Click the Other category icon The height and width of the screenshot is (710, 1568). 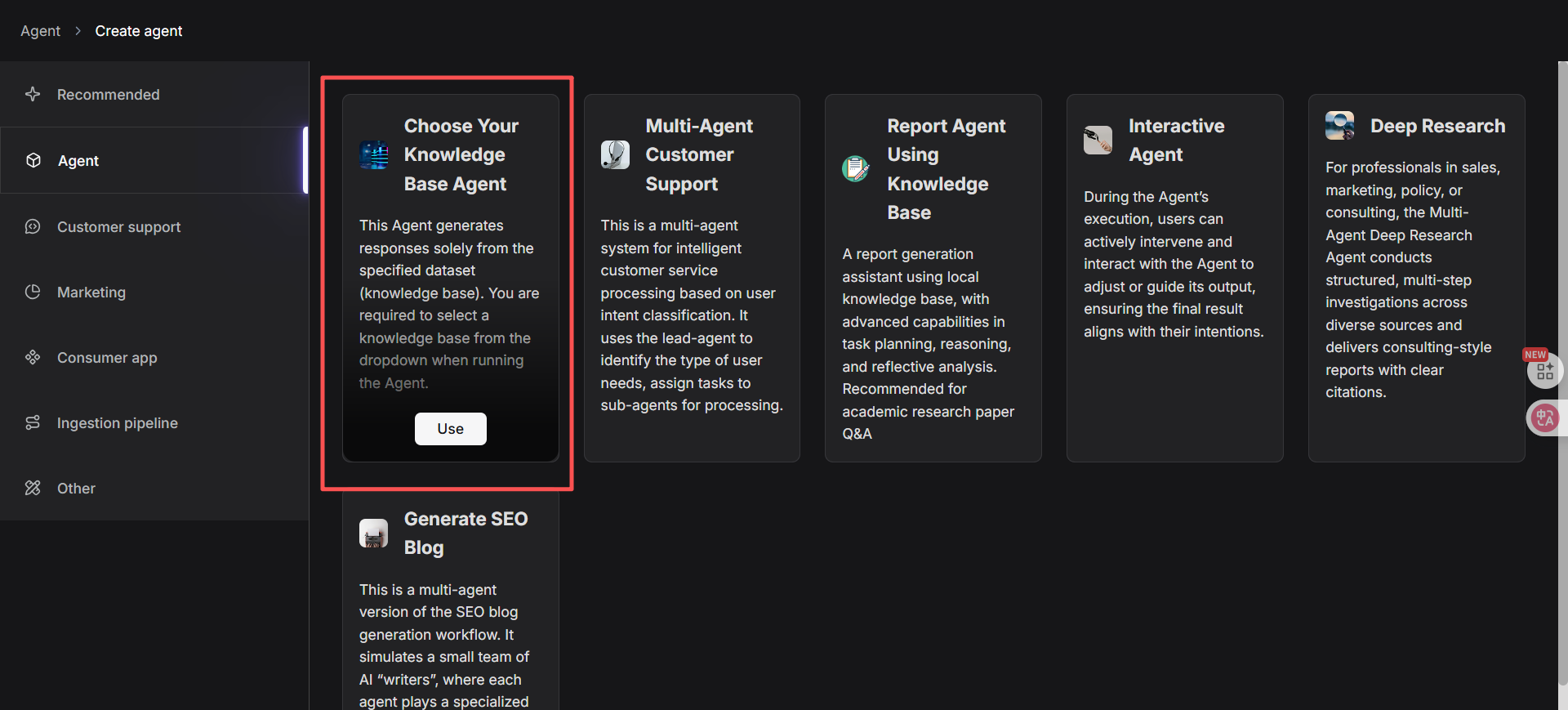tap(33, 488)
